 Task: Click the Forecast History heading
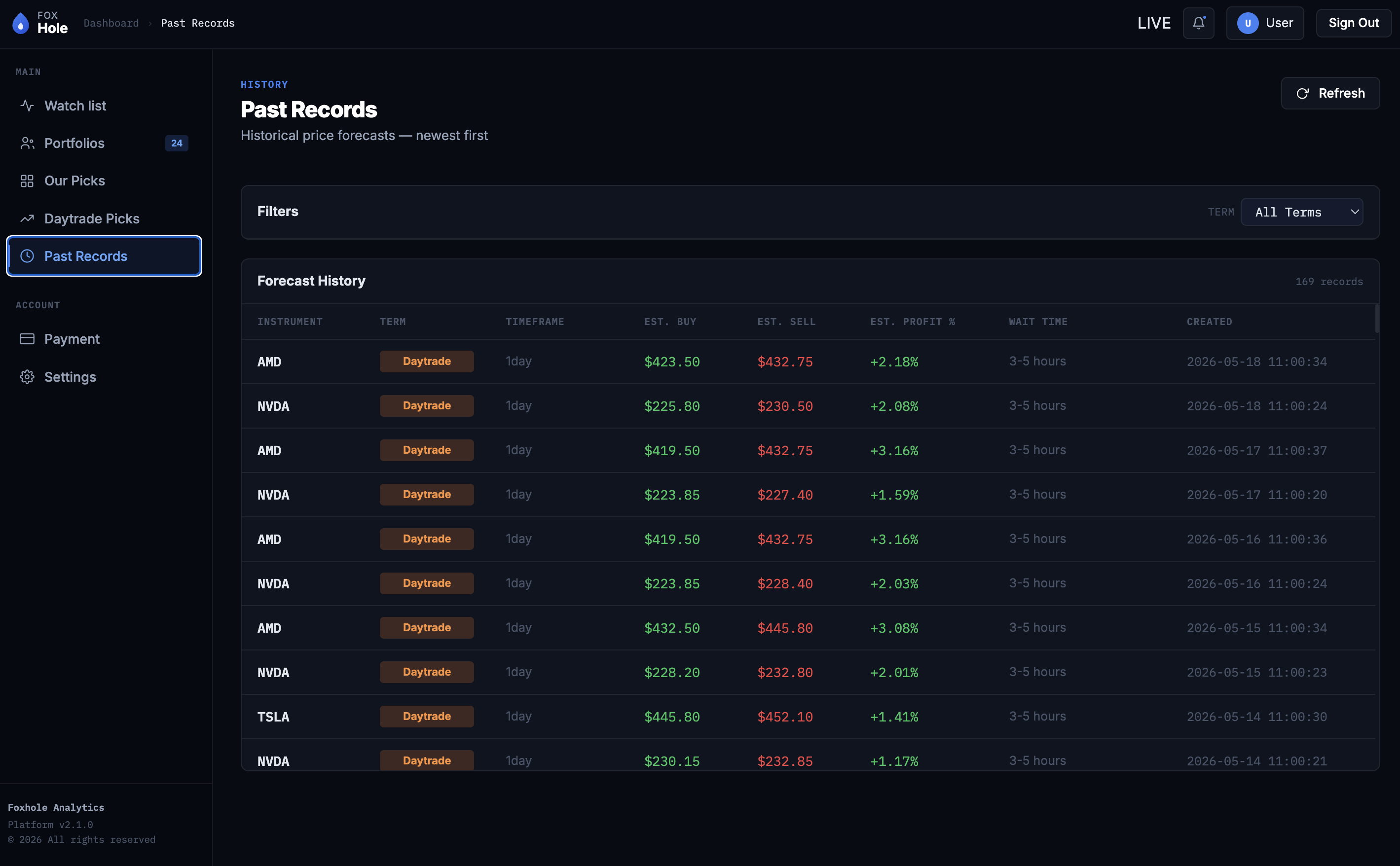click(311, 281)
